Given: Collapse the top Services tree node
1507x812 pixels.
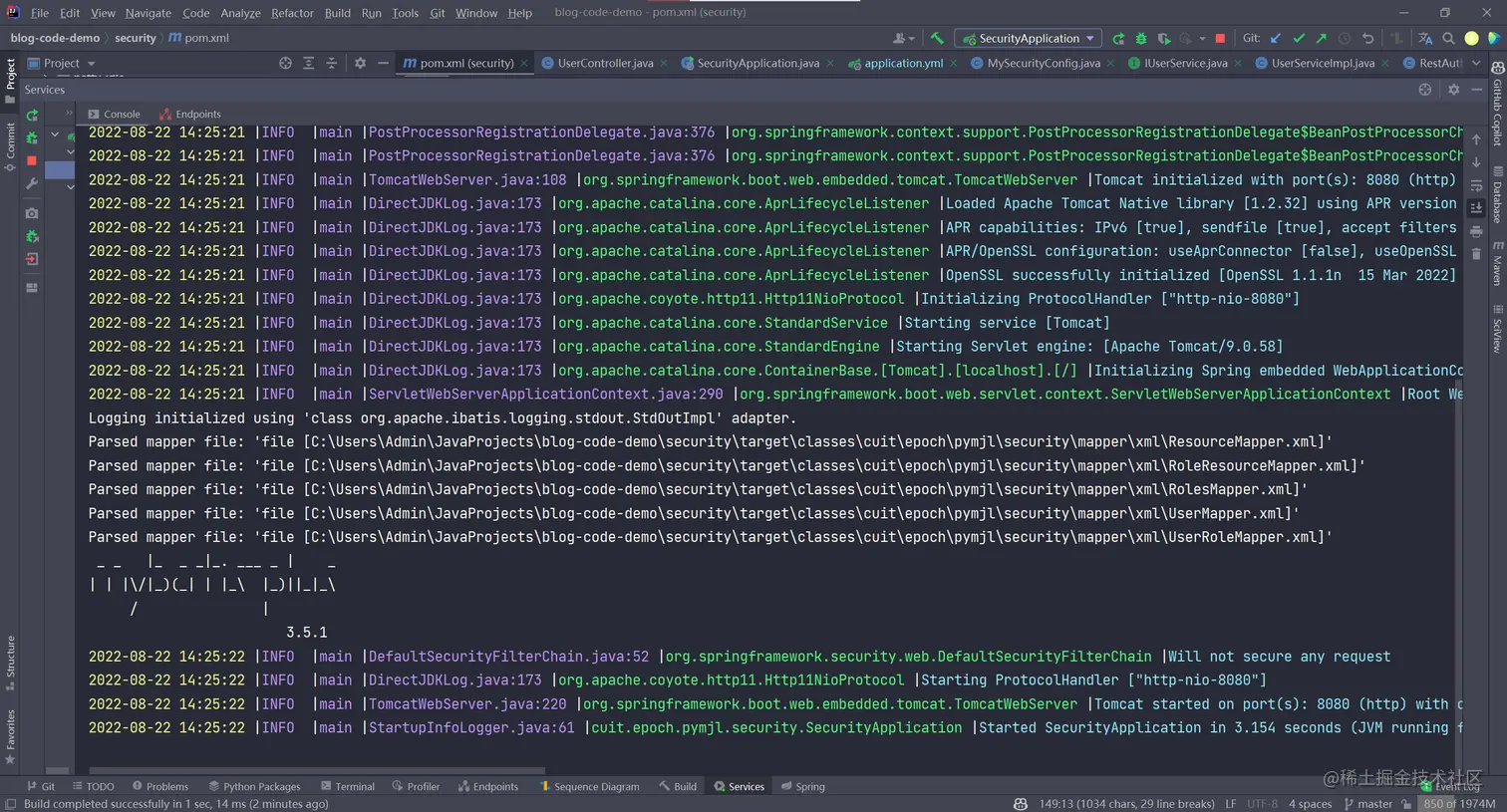Looking at the screenshot, I should [55, 135].
